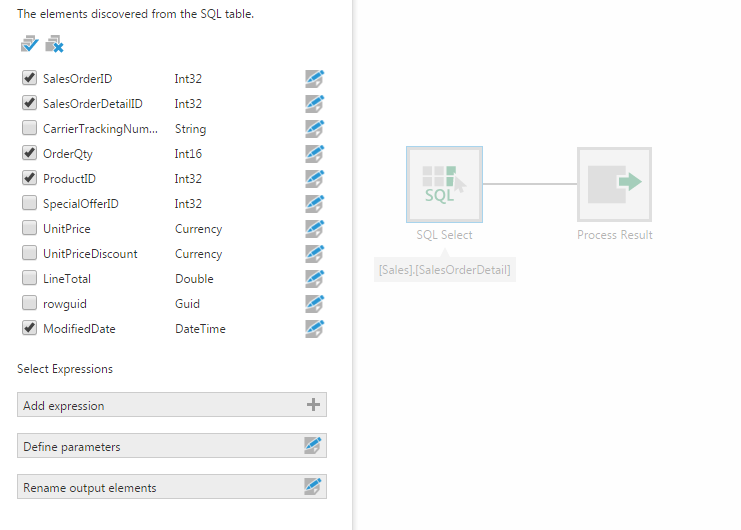The image size is (741, 530).
Task: Check the rowguid checkbox
Action: click(29, 303)
